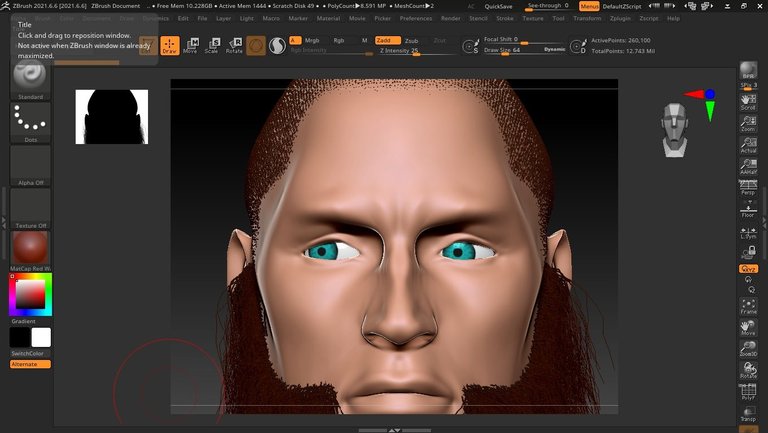Activate the Rotate gizmo button
The width and height of the screenshot is (768, 433).
tap(234, 46)
